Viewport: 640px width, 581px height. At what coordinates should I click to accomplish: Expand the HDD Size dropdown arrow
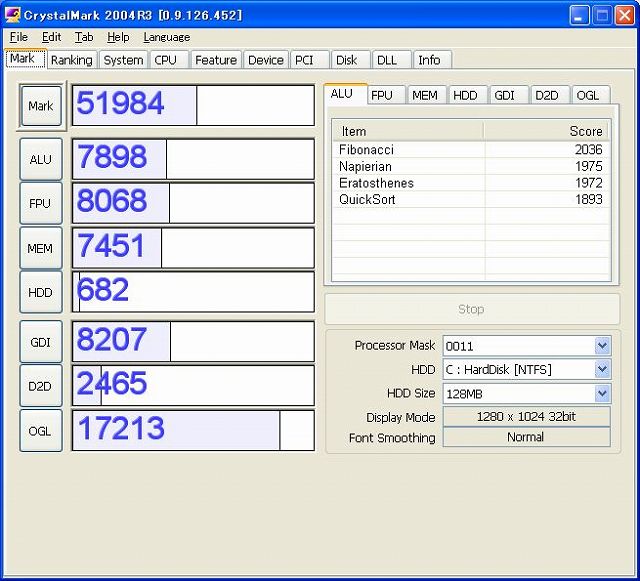tap(602, 394)
